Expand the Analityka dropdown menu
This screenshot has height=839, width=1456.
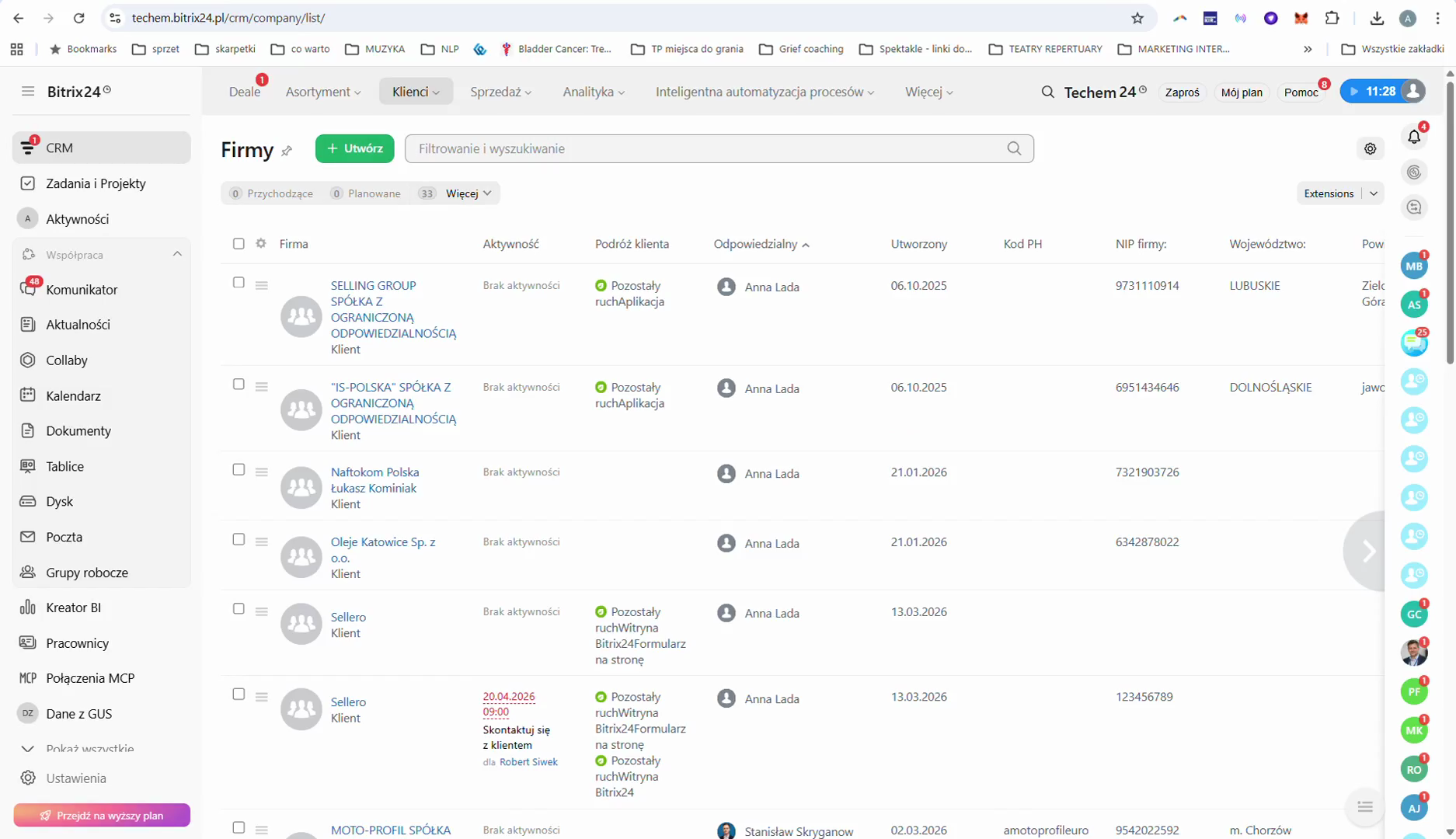pyautogui.click(x=594, y=92)
